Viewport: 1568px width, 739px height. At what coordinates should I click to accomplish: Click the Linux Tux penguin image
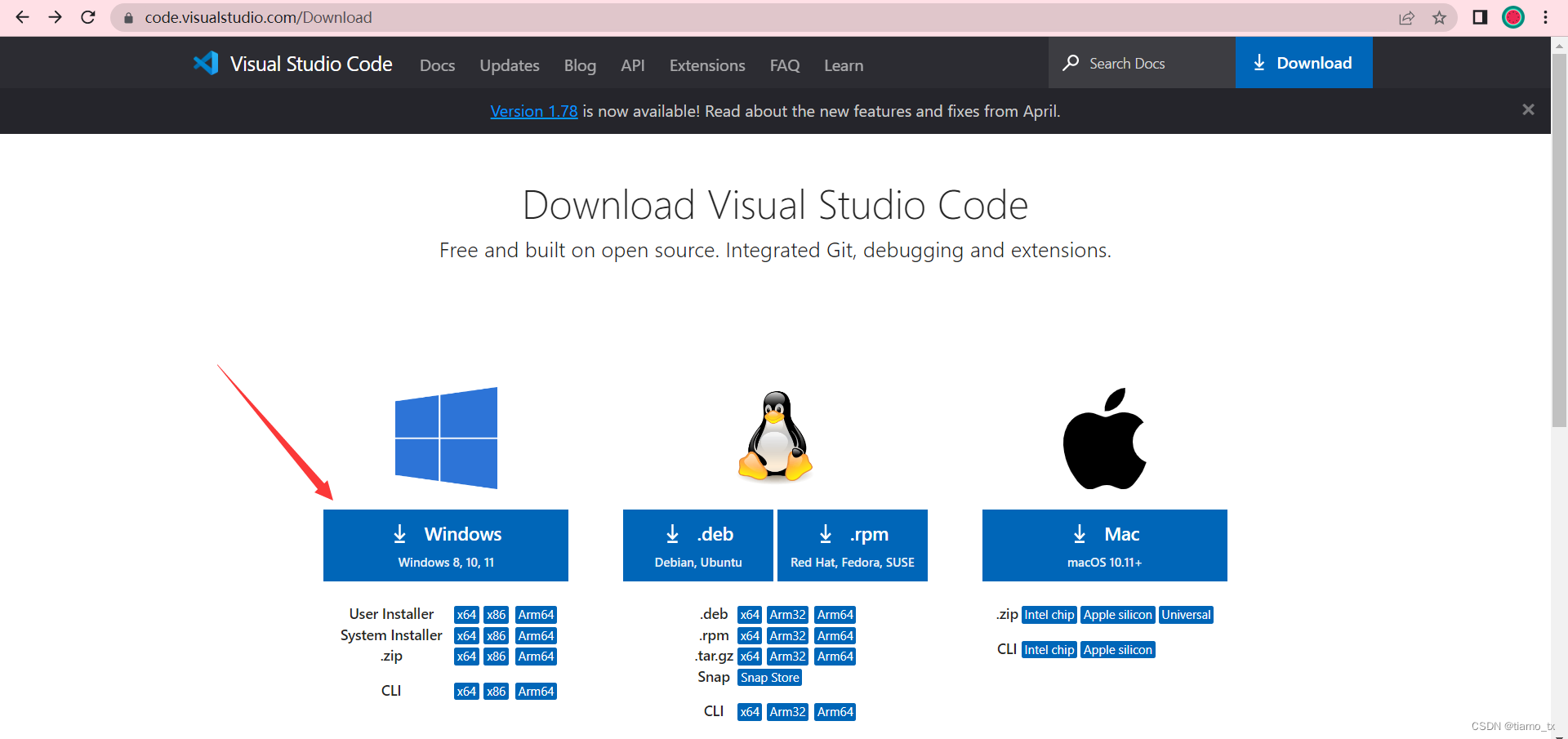775,436
